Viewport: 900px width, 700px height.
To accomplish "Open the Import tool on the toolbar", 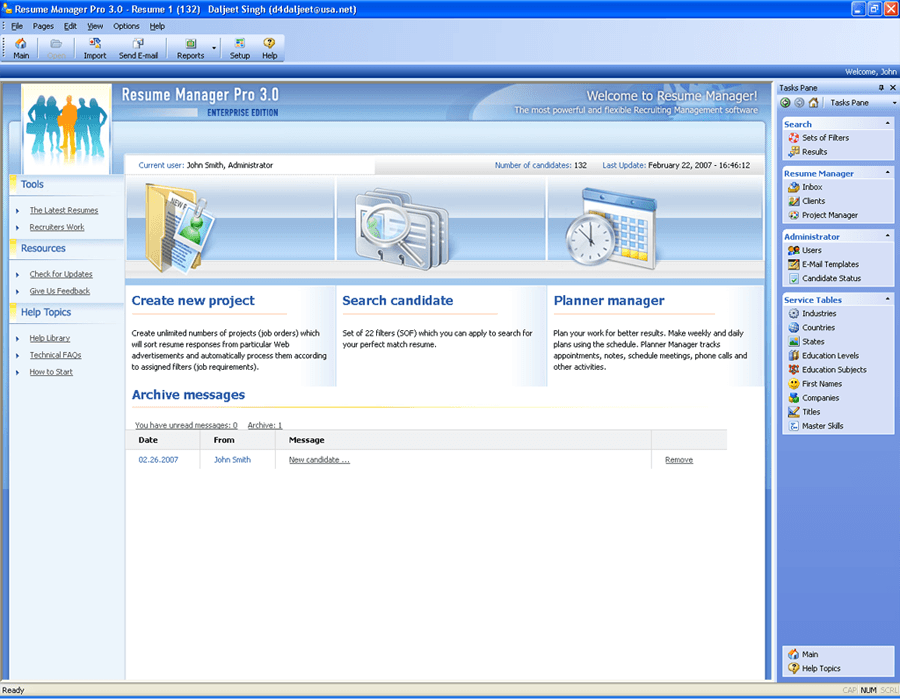I will click(94, 47).
